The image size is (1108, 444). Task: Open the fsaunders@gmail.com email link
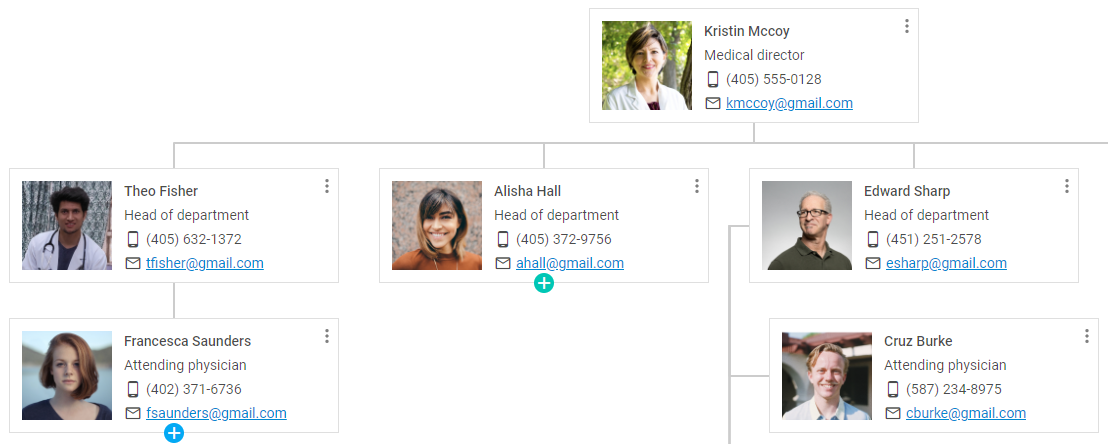[x=216, y=413]
